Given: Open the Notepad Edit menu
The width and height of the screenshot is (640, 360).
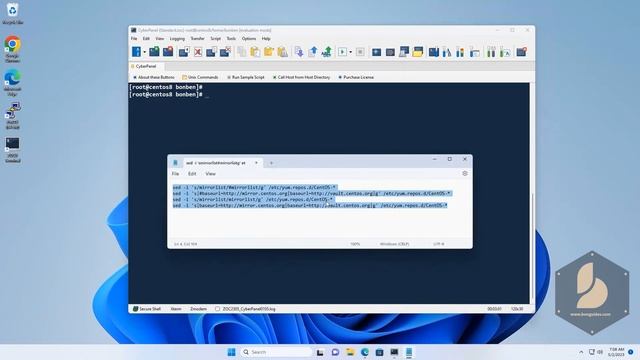Looking at the screenshot, I should (x=192, y=174).
